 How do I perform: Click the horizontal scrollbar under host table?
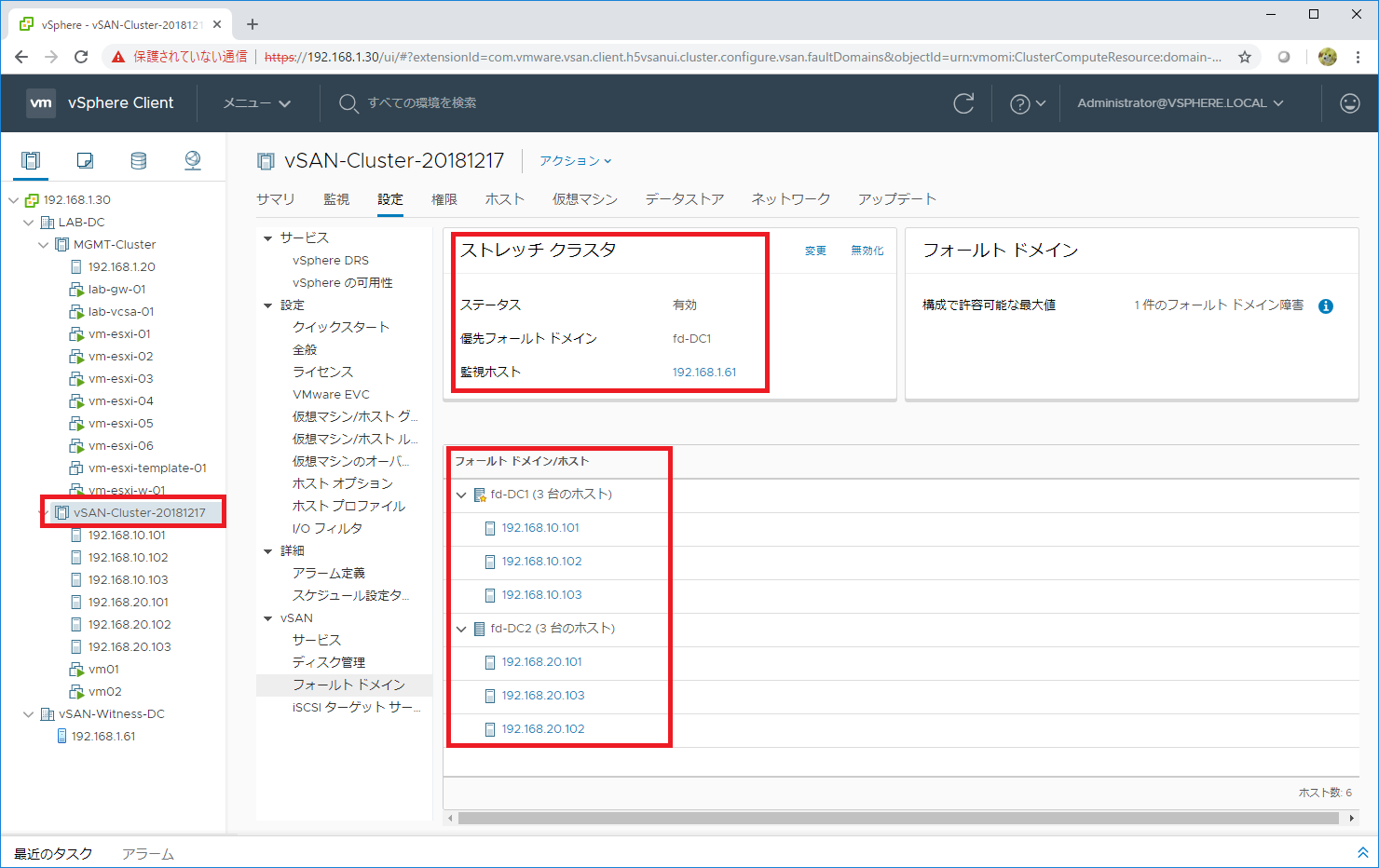[898, 818]
